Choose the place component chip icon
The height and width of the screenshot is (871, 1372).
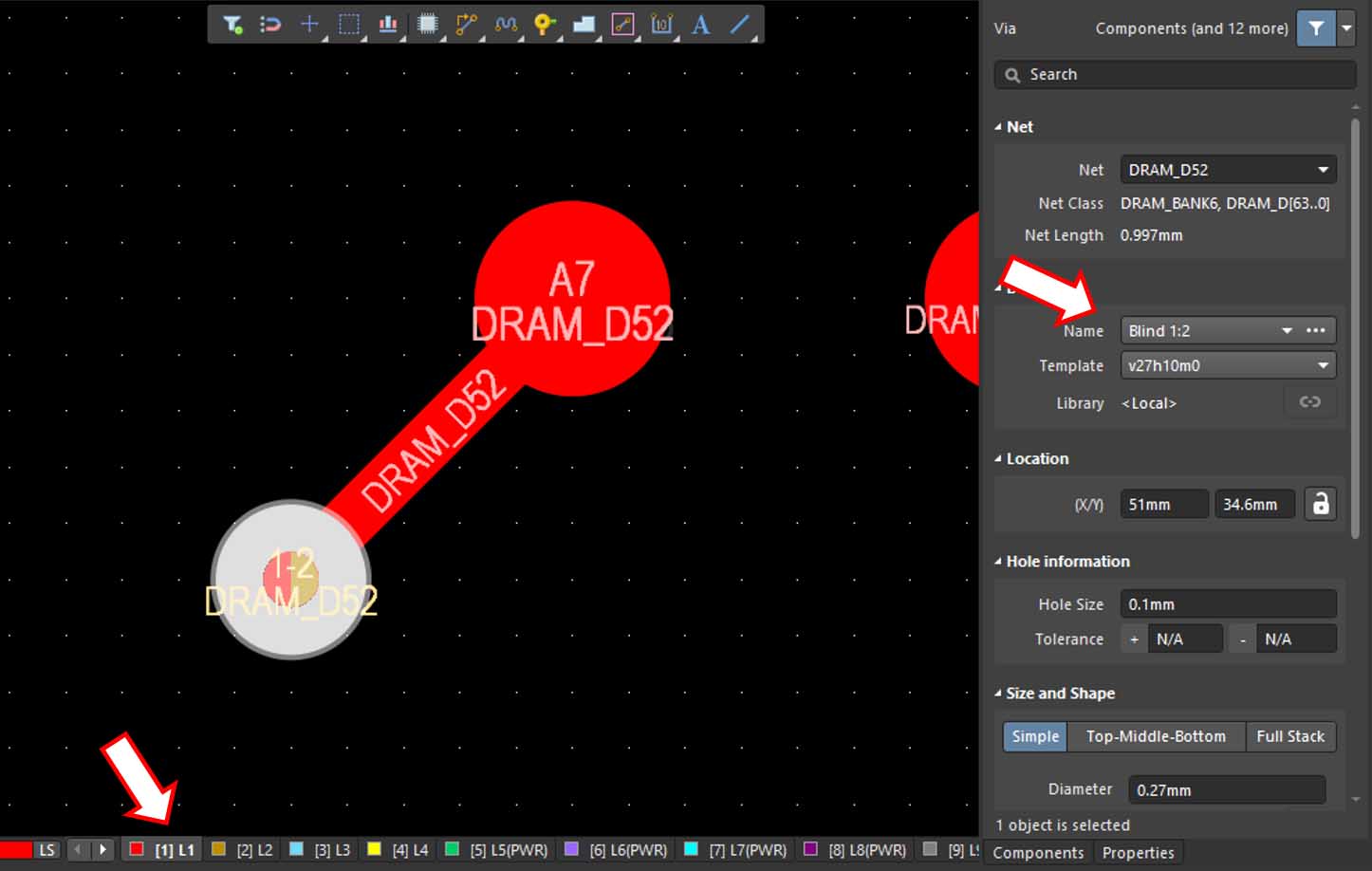point(427,25)
